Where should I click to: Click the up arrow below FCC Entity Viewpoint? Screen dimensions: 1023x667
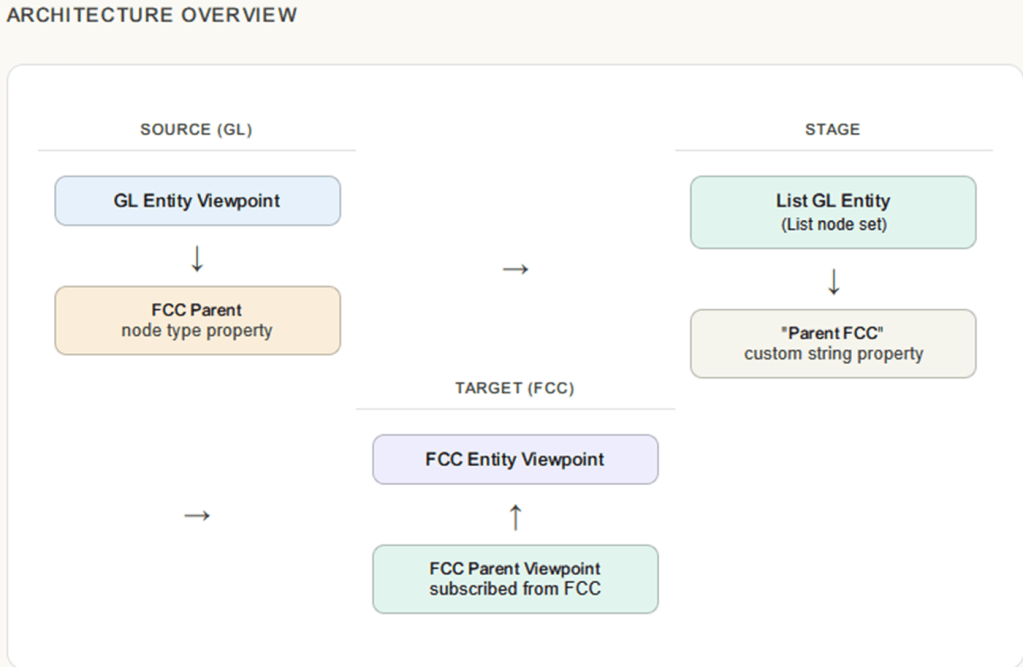coord(515,517)
